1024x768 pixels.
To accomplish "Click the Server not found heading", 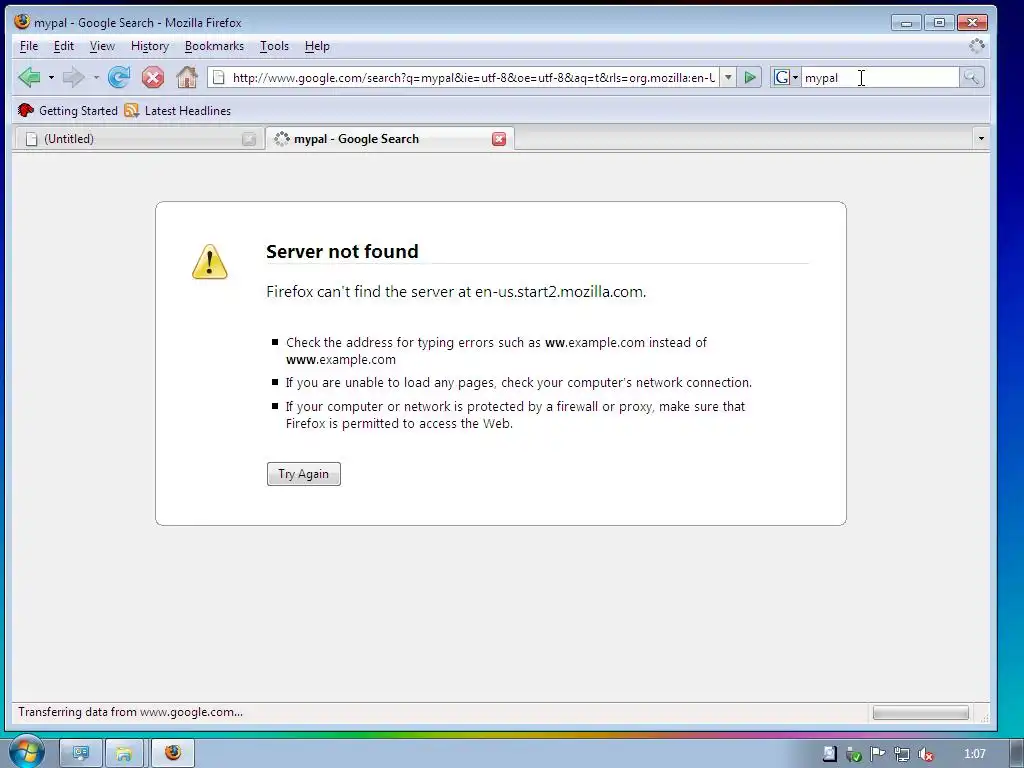I will click(342, 251).
